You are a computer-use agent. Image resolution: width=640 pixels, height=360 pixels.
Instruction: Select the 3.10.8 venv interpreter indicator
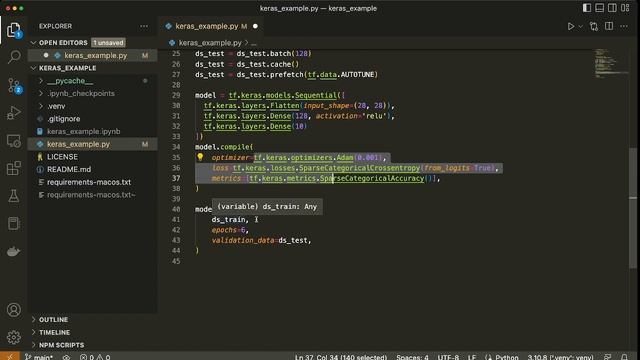click(560, 357)
